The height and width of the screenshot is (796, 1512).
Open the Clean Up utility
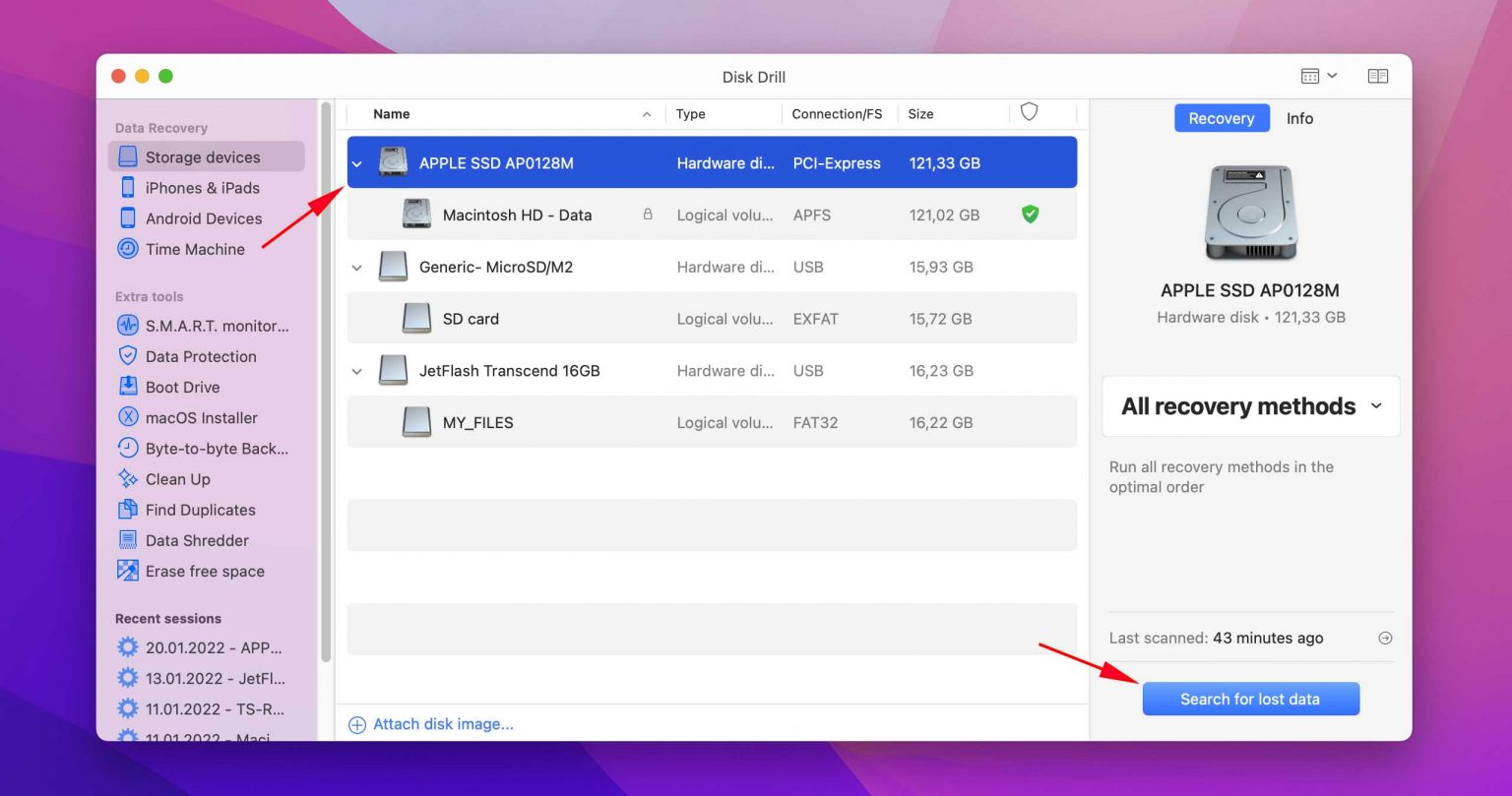pos(178,479)
